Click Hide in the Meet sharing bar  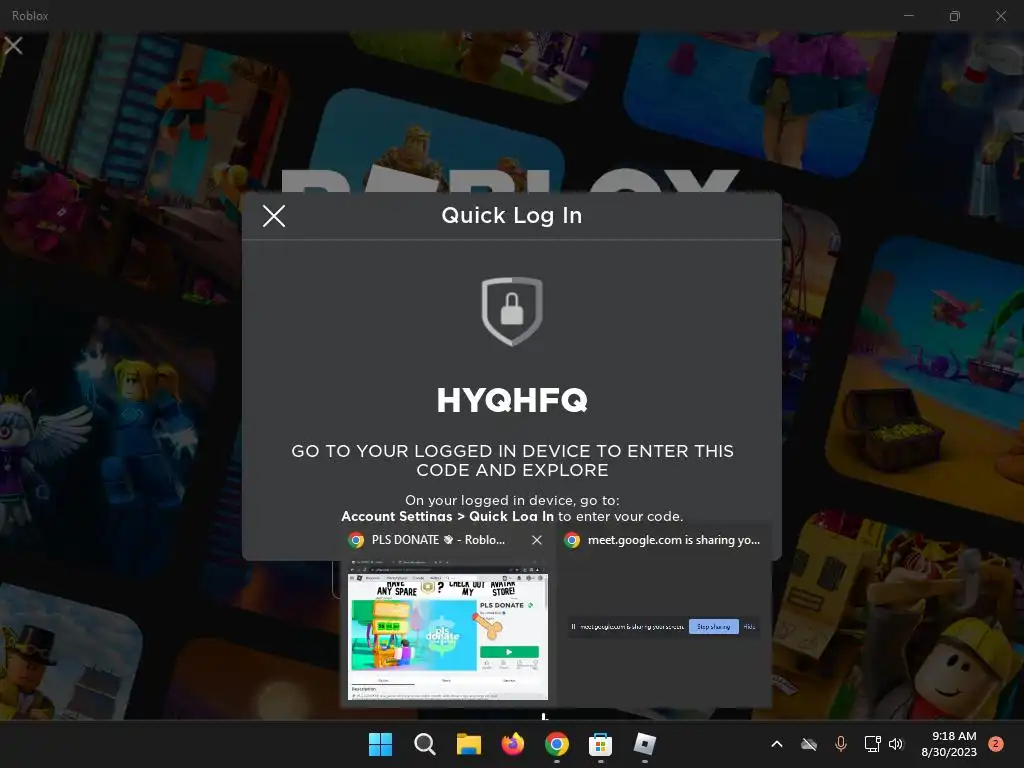pos(749,626)
